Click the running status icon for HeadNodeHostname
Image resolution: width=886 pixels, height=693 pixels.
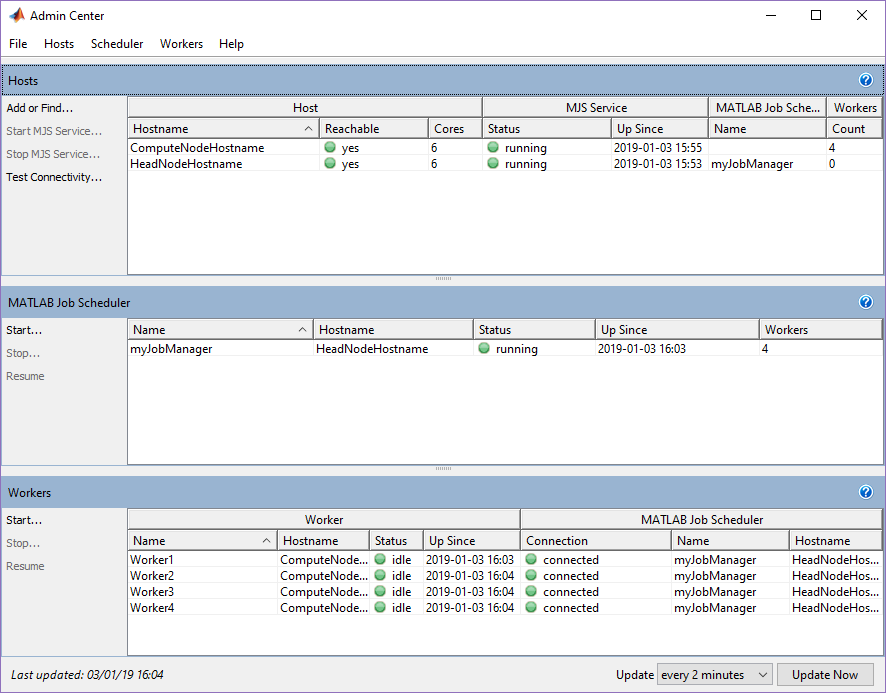click(491, 163)
